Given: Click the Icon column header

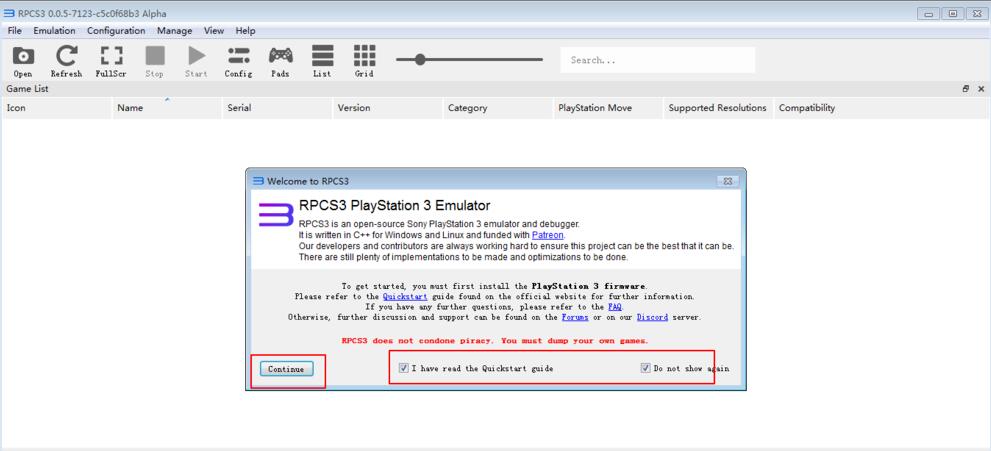Looking at the screenshot, I should click(x=58, y=108).
